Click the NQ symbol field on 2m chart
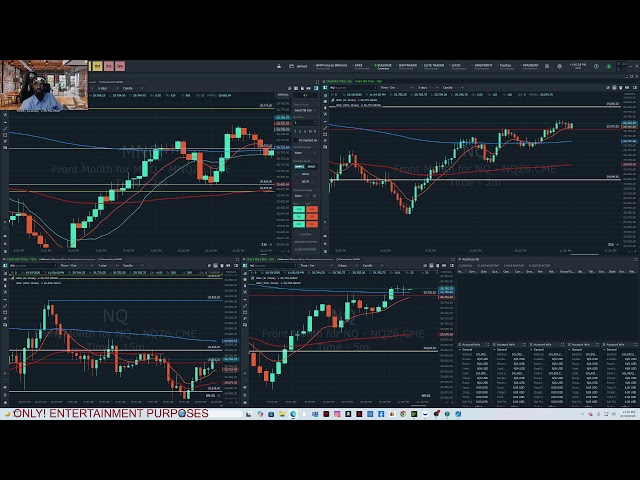Viewport: 640px width, 480px height. 353,88
